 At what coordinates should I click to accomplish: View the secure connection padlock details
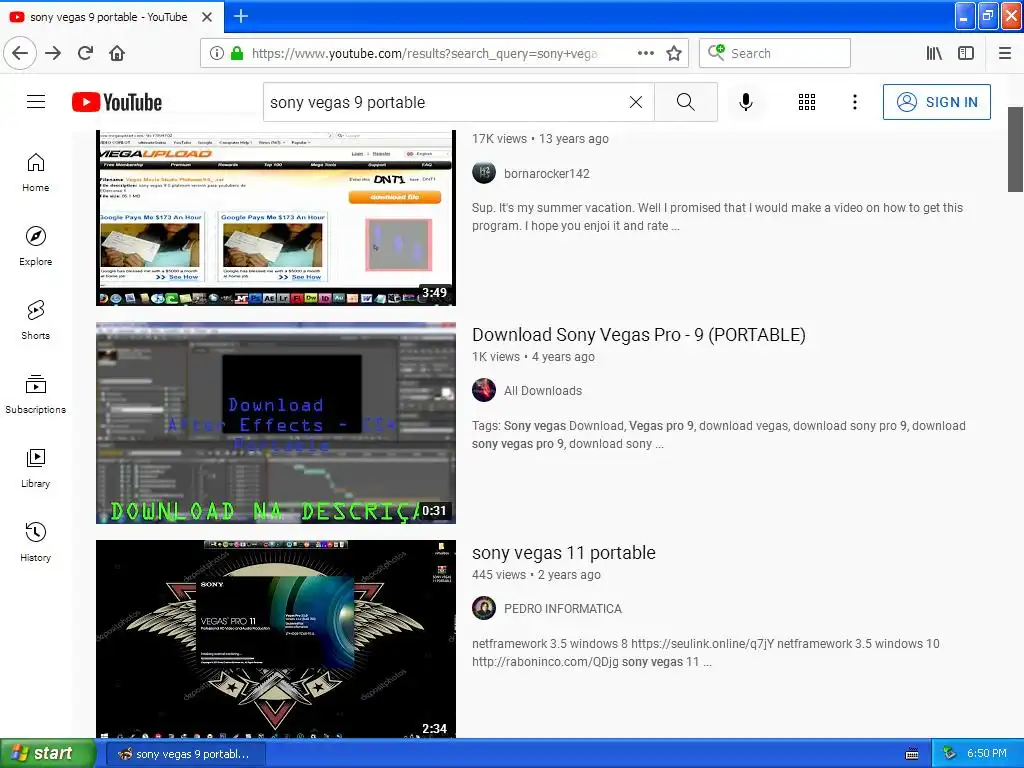(x=237, y=53)
